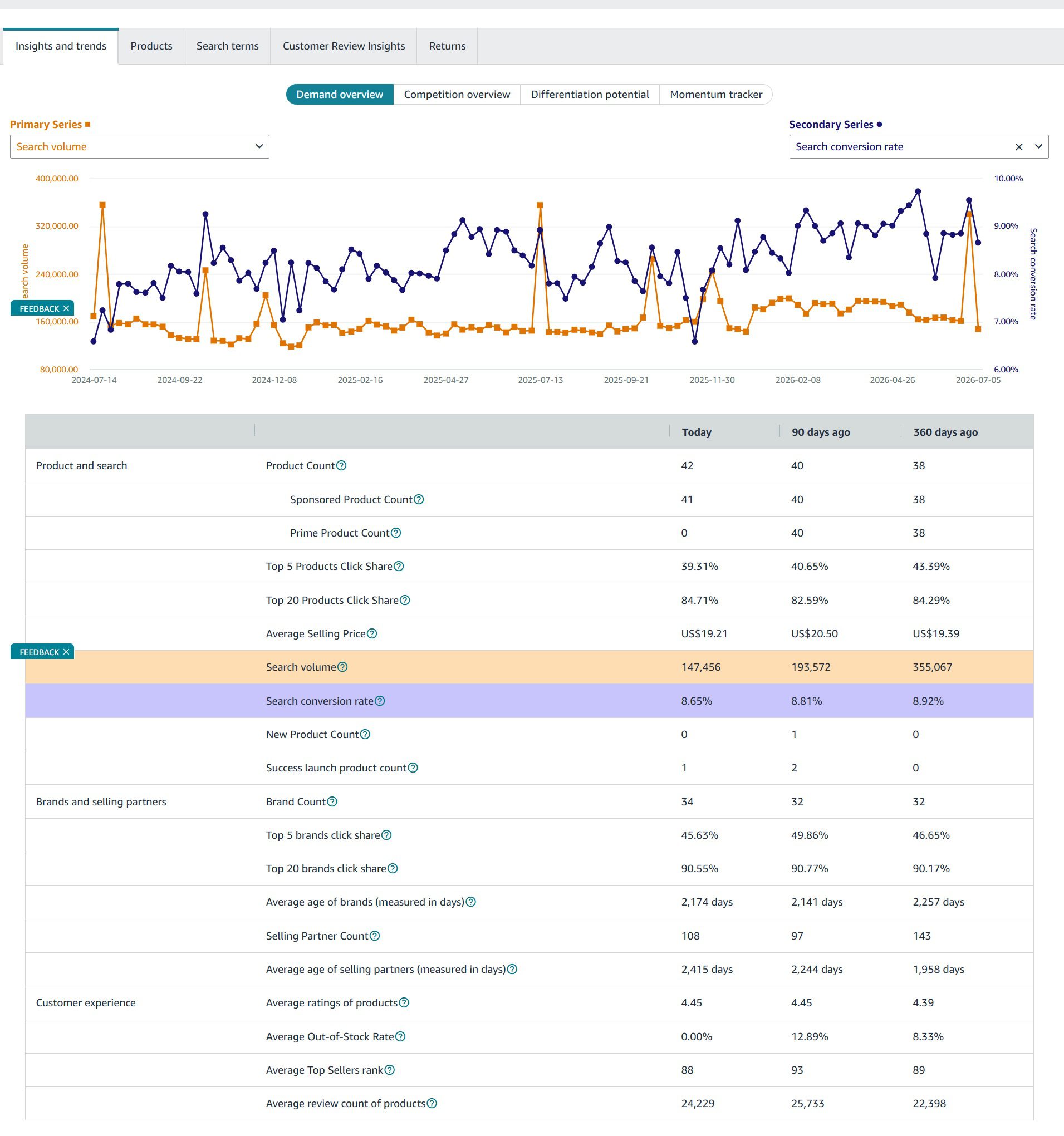
Task: Open help icon for Average age of selling partners
Action: point(512,969)
